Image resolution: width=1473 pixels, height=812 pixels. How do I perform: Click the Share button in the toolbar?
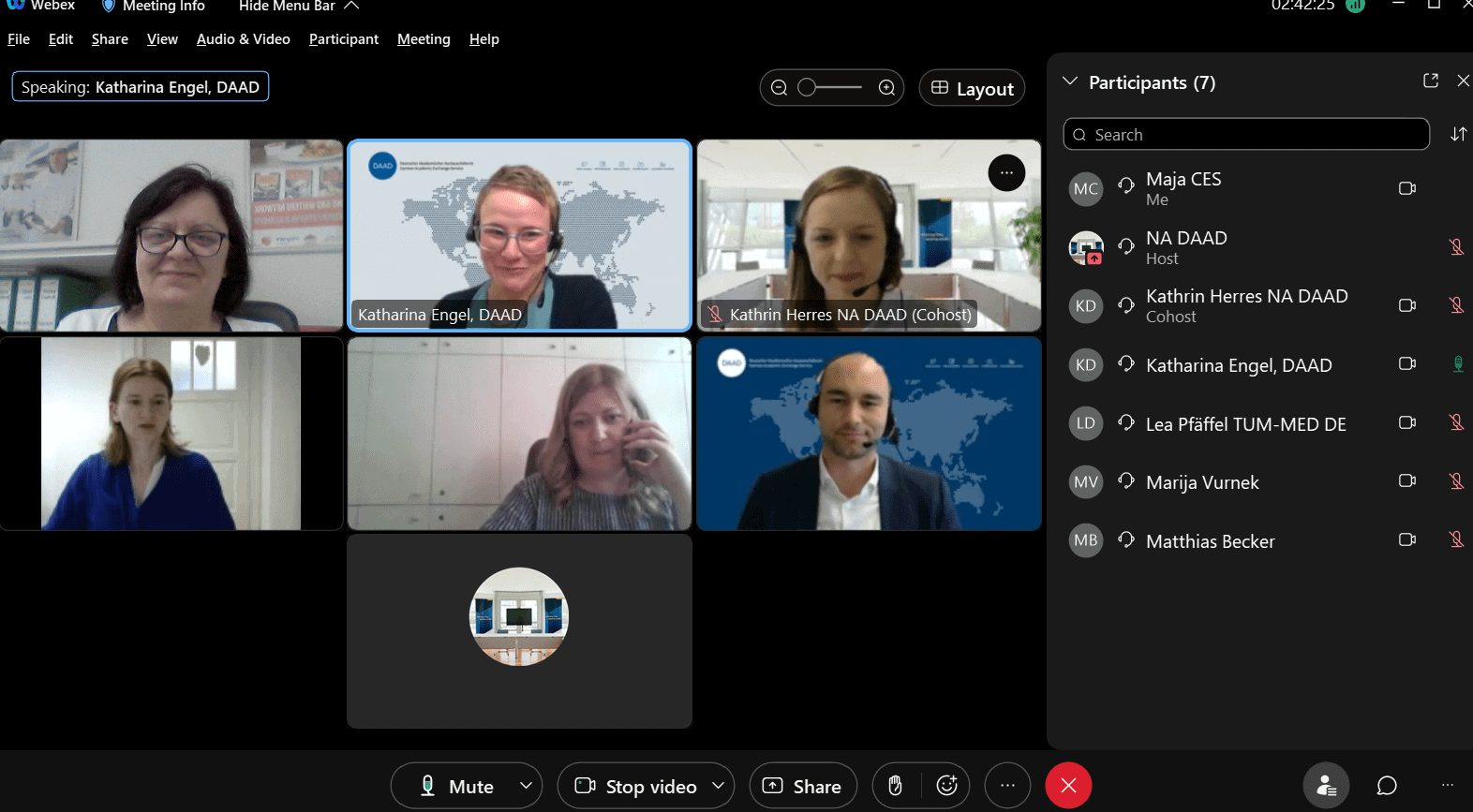click(x=802, y=786)
